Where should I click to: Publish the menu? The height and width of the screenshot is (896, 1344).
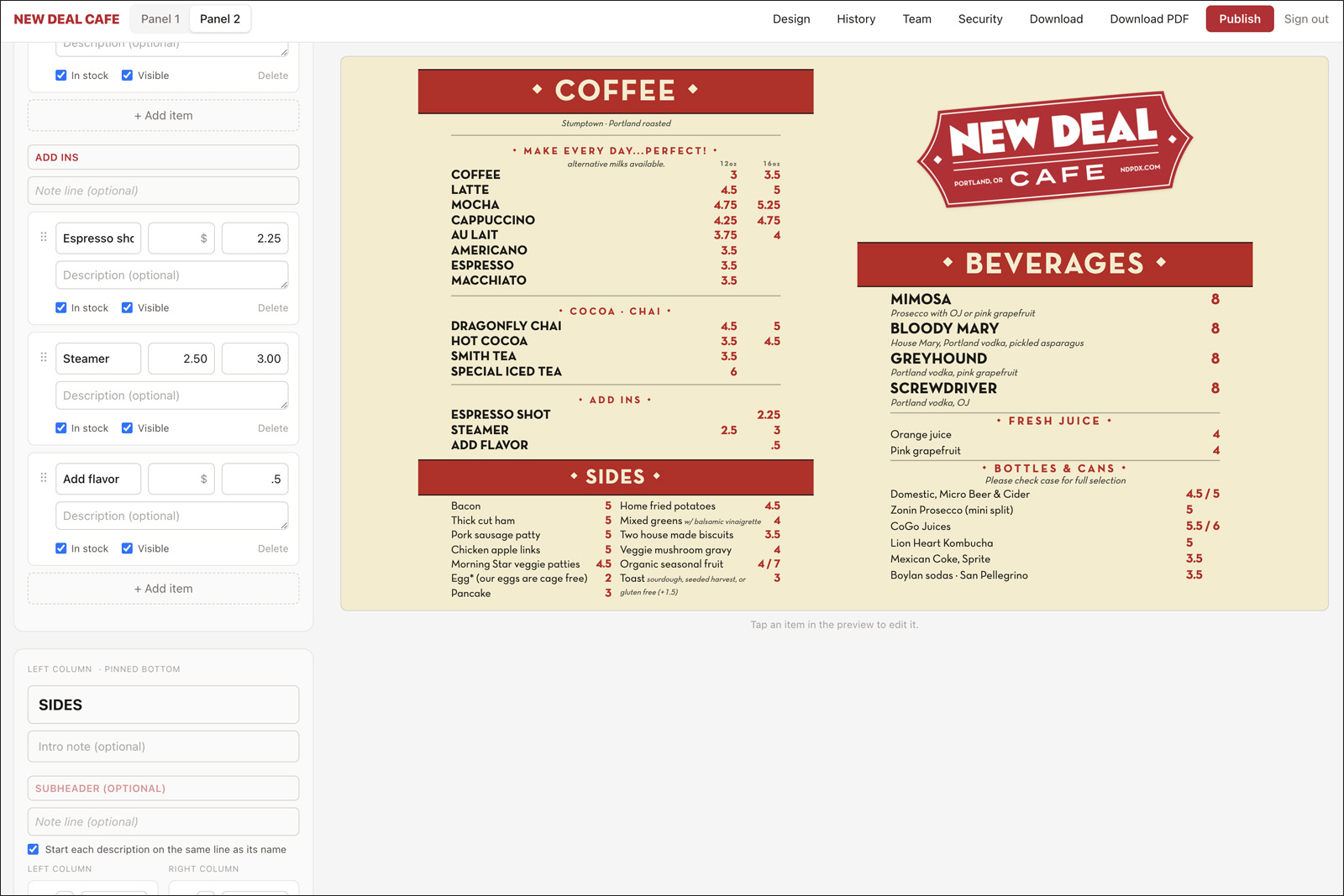(1240, 18)
